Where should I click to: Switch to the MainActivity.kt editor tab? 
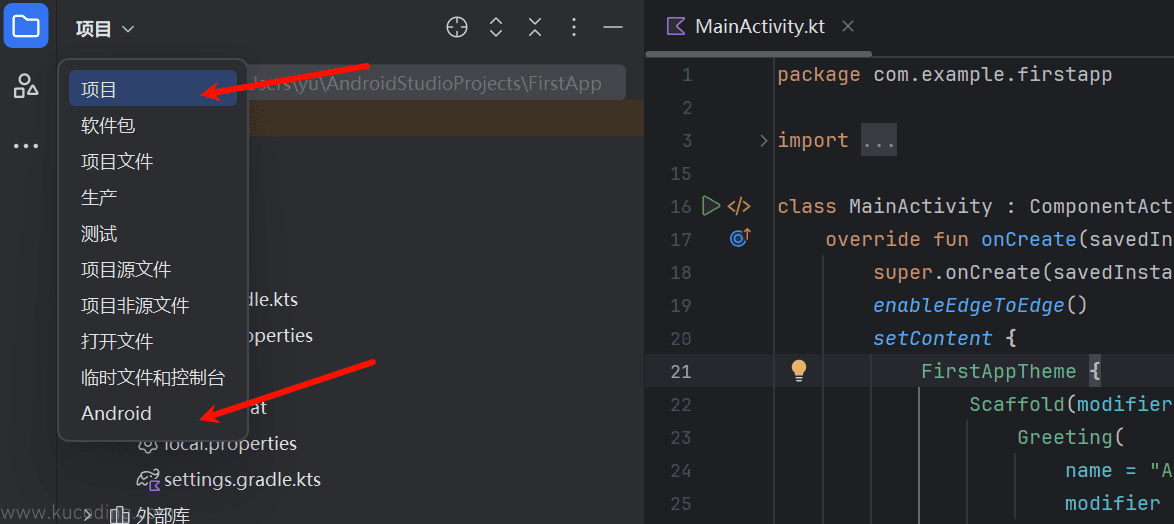(x=759, y=27)
